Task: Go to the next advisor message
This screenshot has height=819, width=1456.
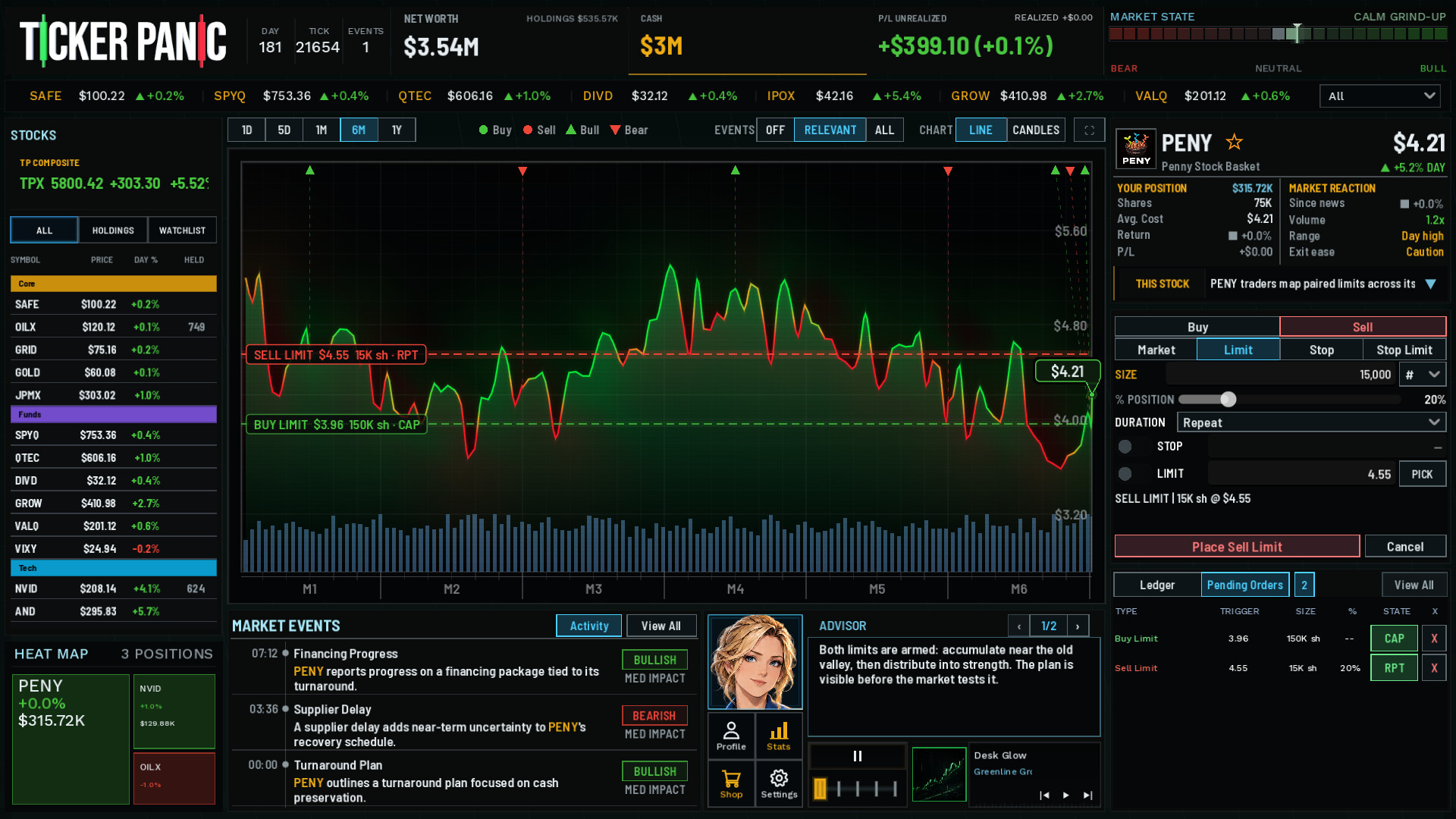Action: pyautogui.click(x=1078, y=626)
